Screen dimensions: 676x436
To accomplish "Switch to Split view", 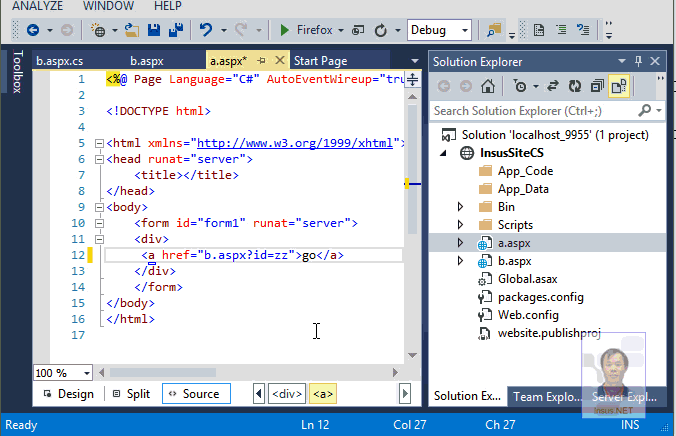I will click(130, 394).
